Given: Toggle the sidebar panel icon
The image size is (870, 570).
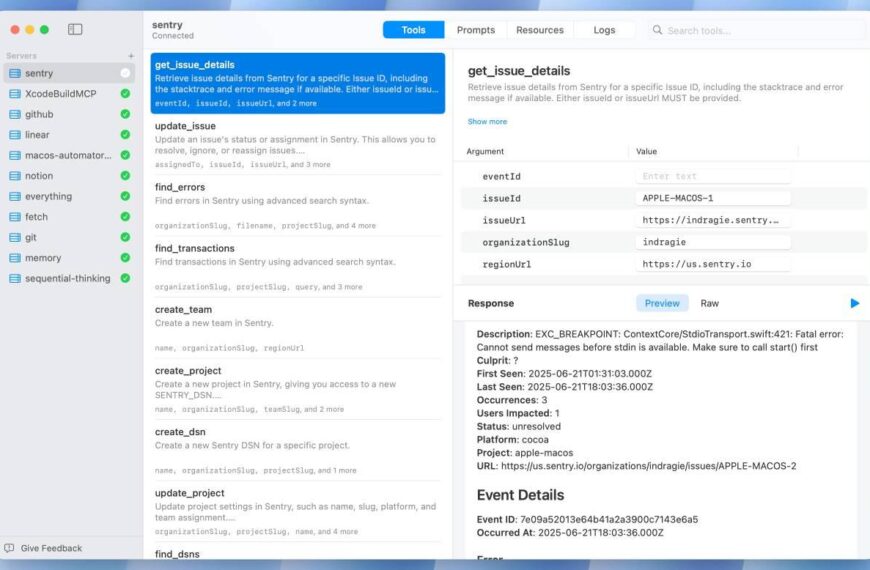Looking at the screenshot, I should click(75, 29).
